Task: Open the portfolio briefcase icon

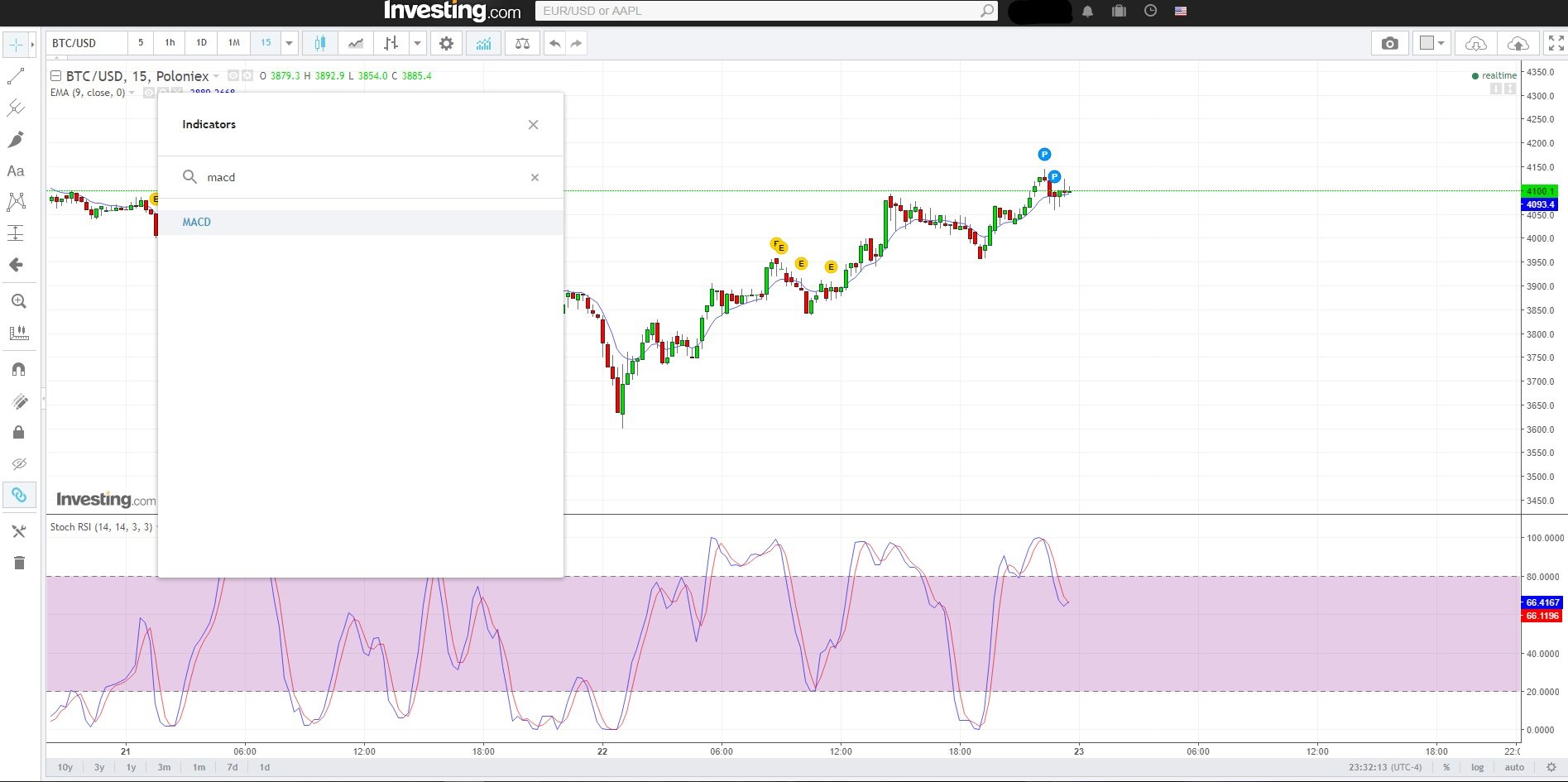Action: [1120, 11]
